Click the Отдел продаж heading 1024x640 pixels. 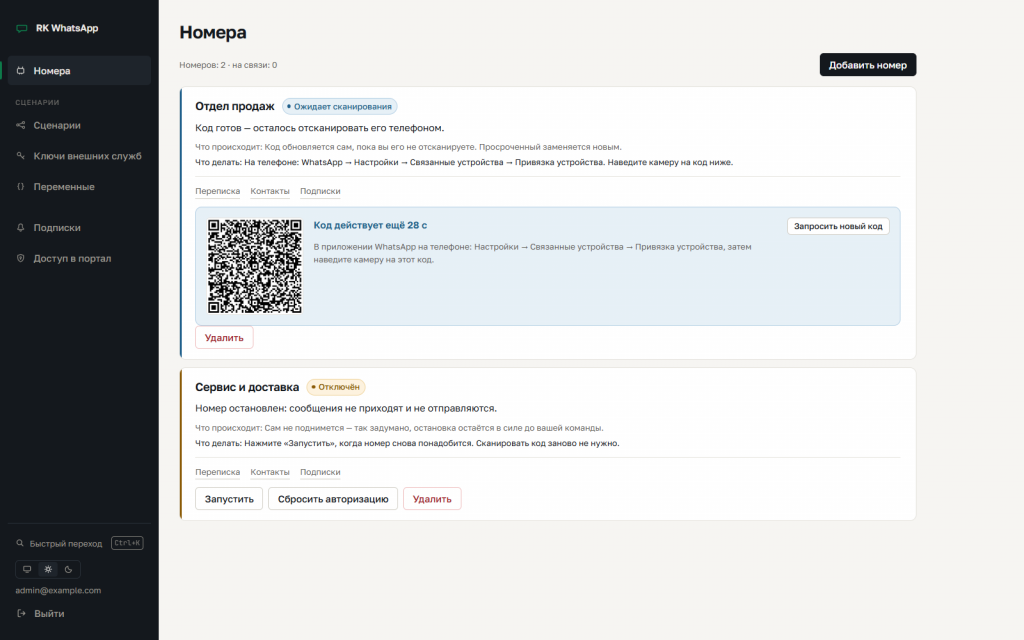[x=234, y=106]
